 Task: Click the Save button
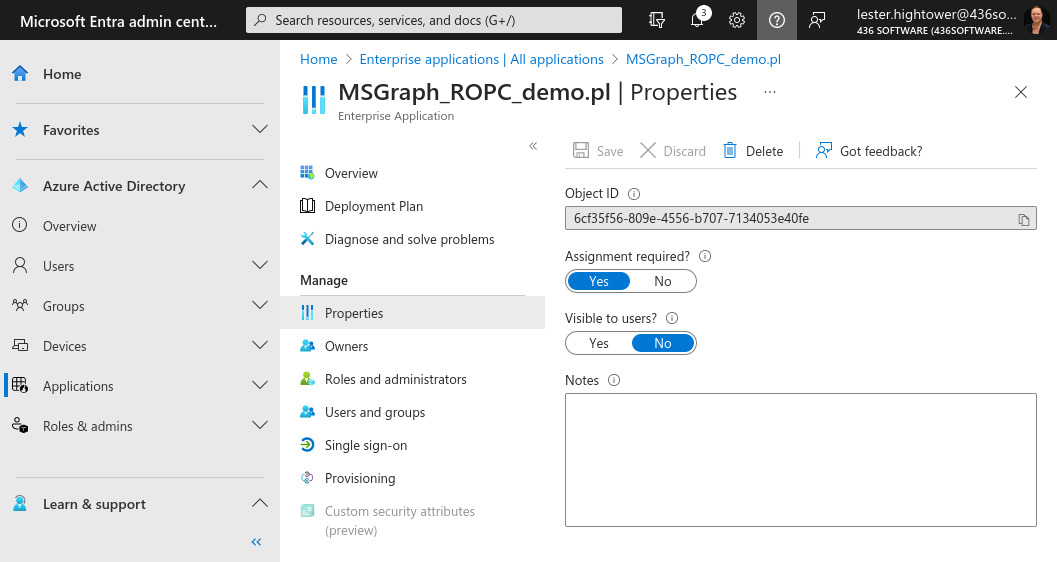coord(598,151)
